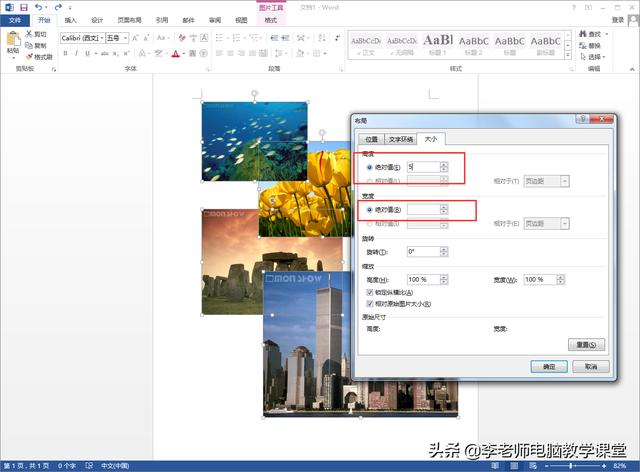The height and width of the screenshot is (472, 640).
Task: Click the Redo arrow icon
Action: [x=58, y=7]
